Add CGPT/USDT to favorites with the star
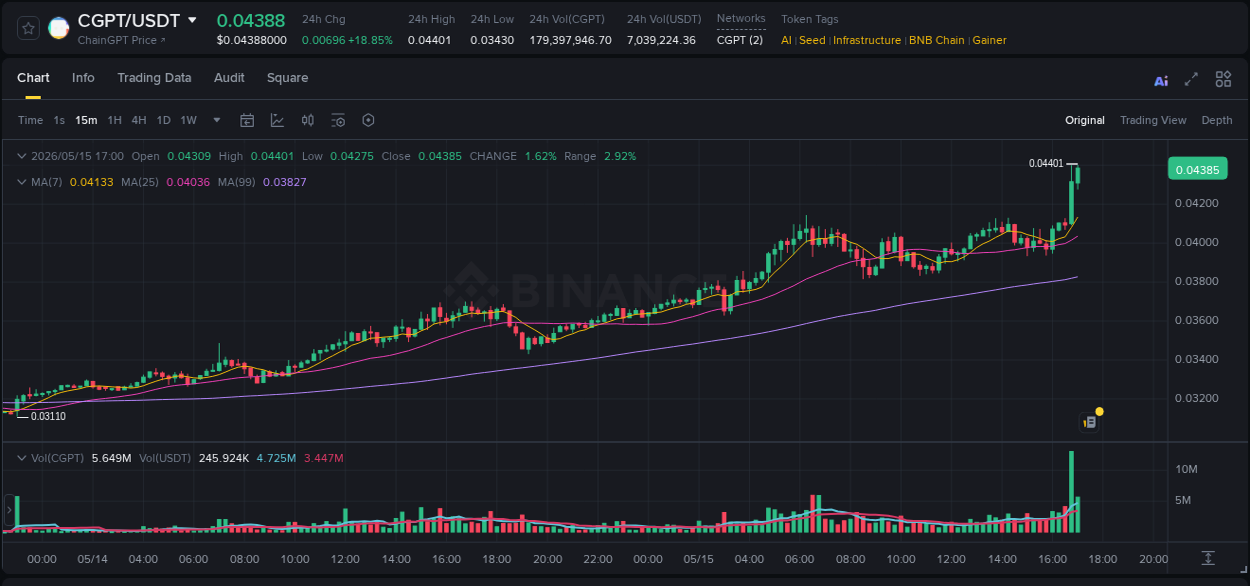The image size is (1250, 586). point(29,28)
